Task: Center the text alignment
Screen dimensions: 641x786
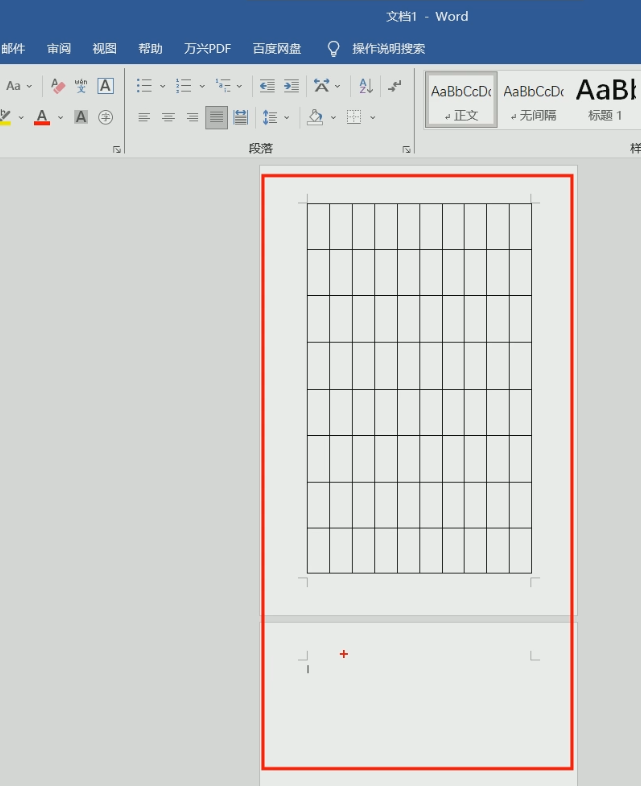Action: pyautogui.click(x=168, y=117)
